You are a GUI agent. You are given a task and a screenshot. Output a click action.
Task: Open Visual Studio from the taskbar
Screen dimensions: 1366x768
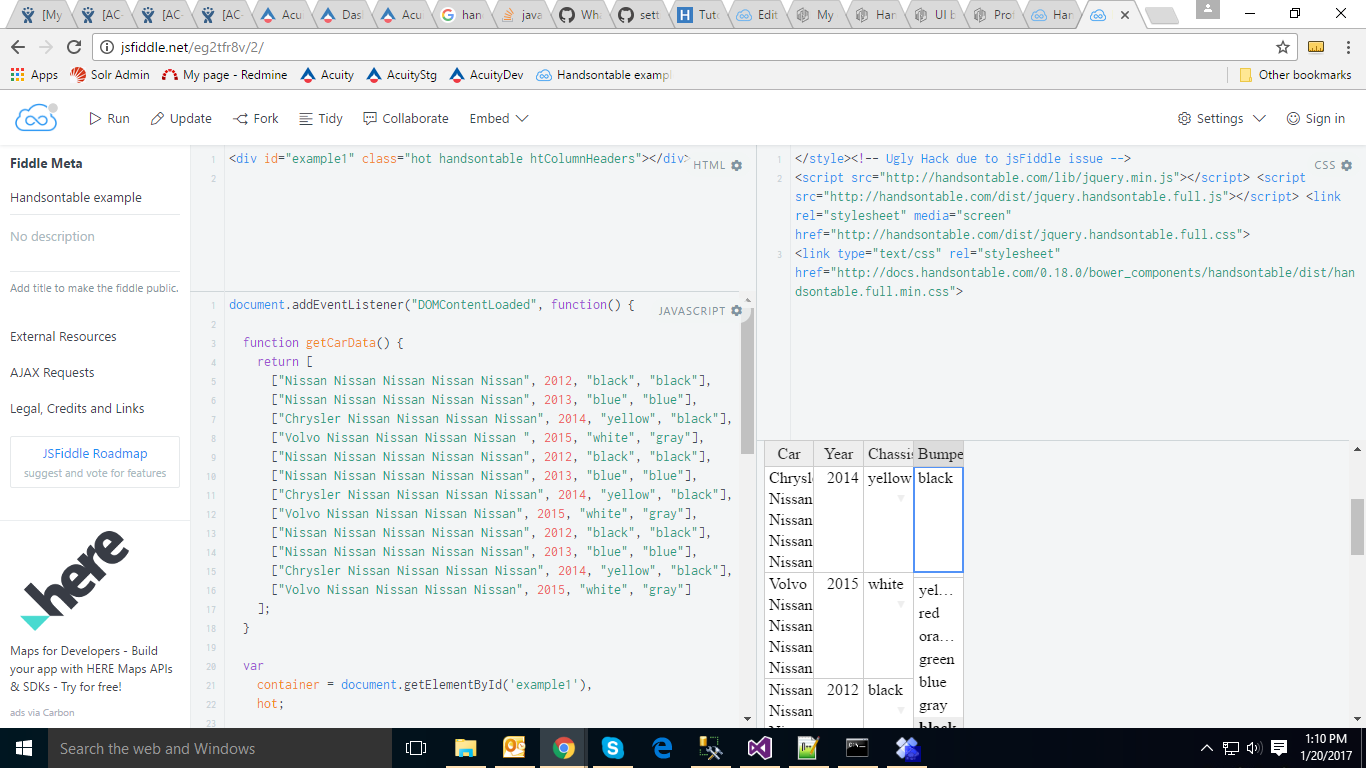tap(760, 748)
